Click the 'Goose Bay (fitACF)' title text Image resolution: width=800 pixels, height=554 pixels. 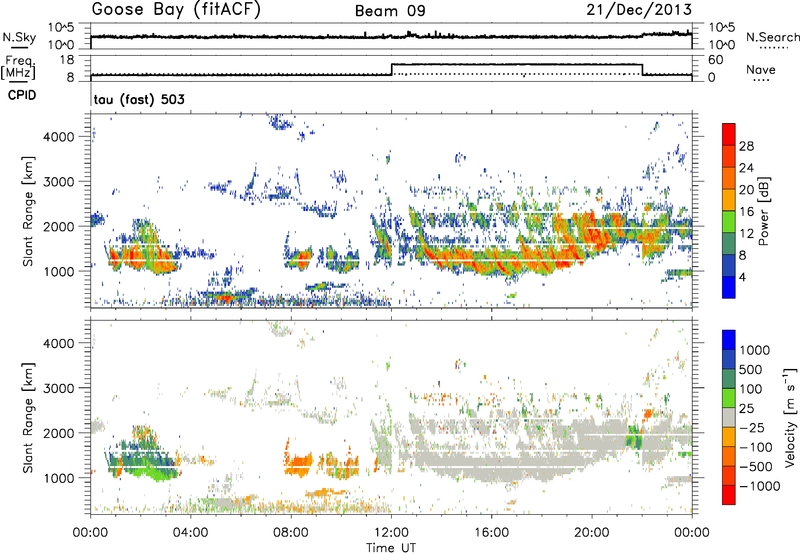(x=176, y=10)
